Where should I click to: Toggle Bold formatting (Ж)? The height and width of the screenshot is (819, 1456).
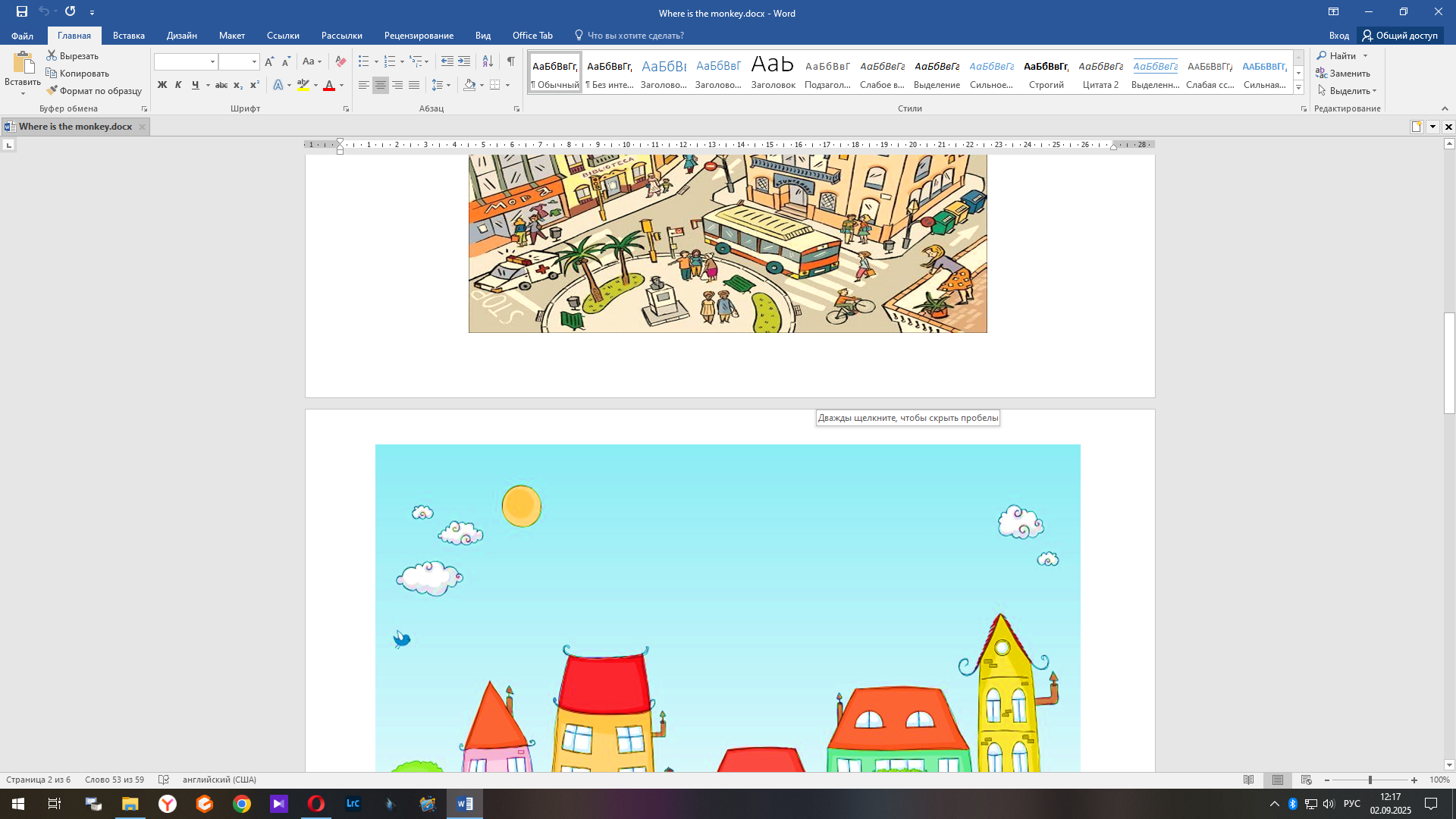click(x=162, y=85)
